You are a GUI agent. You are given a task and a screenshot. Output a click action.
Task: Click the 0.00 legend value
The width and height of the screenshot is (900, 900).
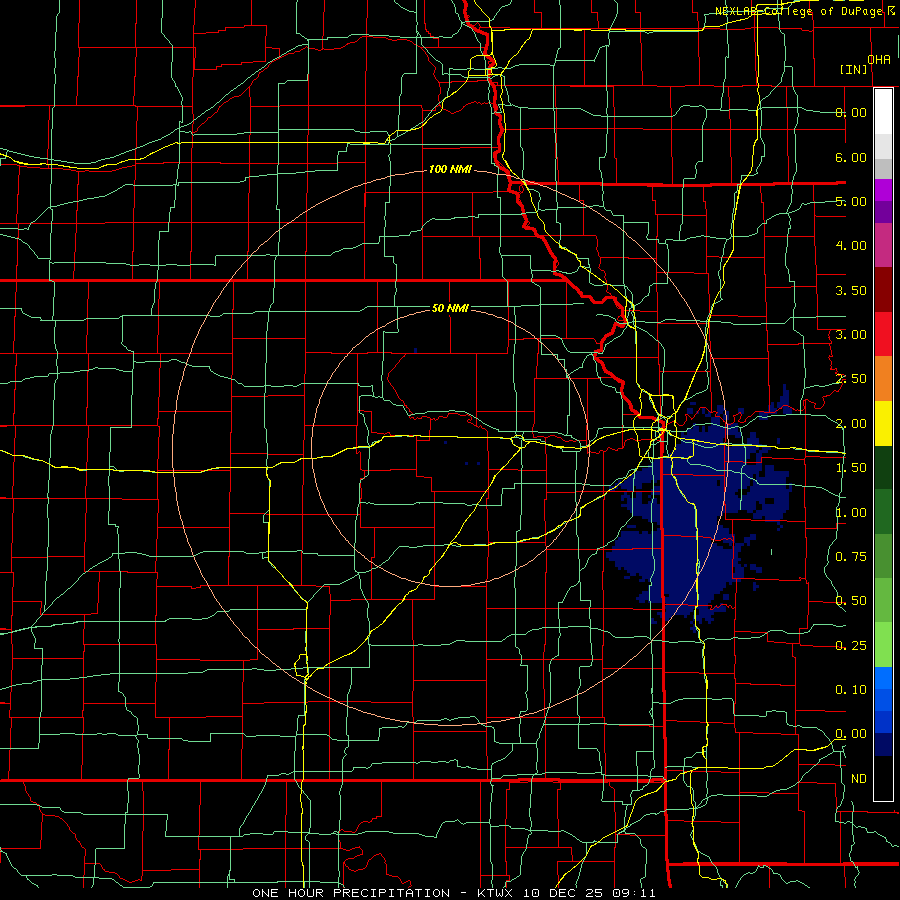[x=851, y=734]
